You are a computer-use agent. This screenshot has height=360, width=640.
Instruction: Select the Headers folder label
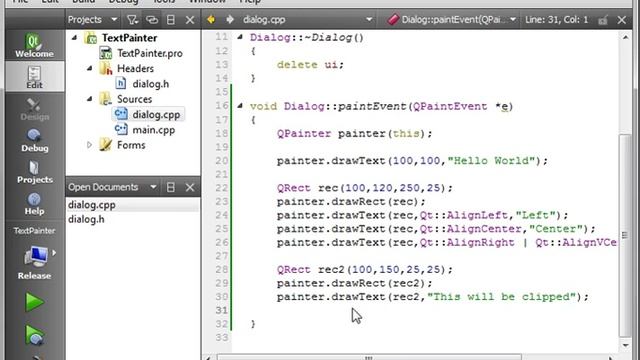tap(135, 68)
